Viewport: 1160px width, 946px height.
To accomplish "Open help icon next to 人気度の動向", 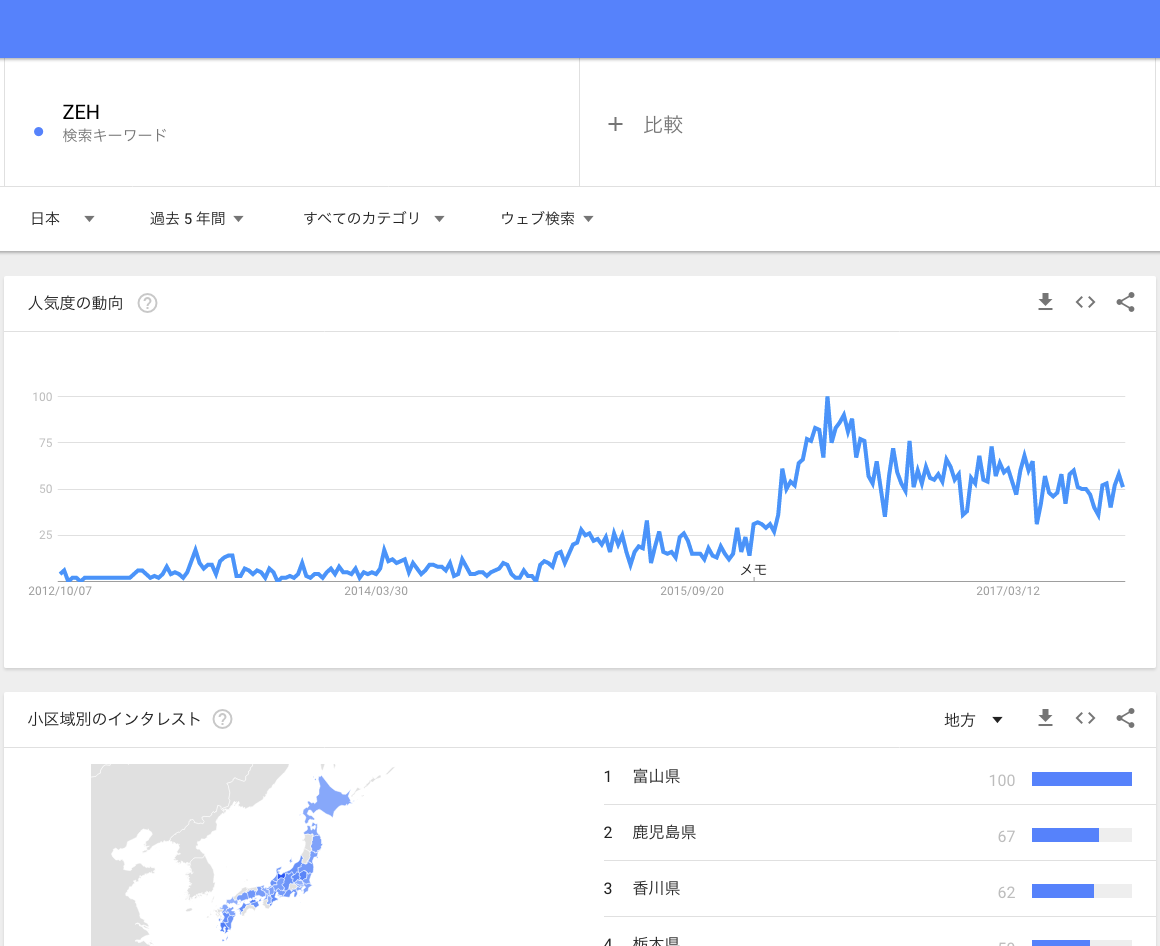I will pos(147,303).
